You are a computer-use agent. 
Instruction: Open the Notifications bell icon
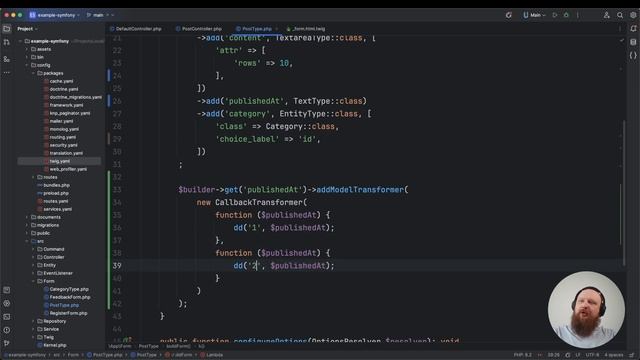(x=633, y=29)
